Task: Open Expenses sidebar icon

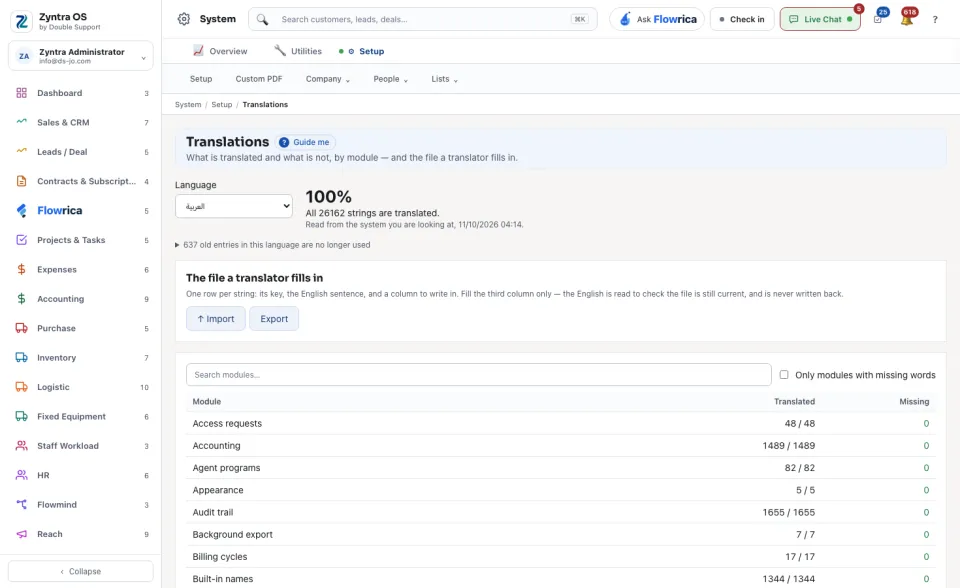Action: click(21, 269)
